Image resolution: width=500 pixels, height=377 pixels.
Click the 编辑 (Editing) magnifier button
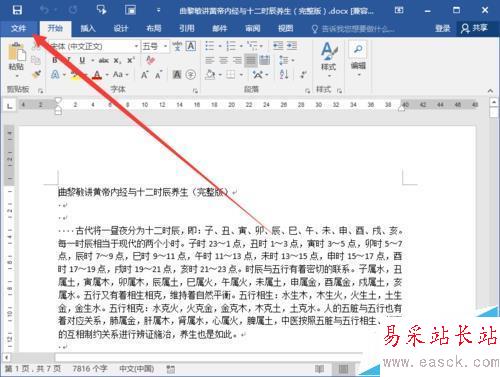(358, 58)
